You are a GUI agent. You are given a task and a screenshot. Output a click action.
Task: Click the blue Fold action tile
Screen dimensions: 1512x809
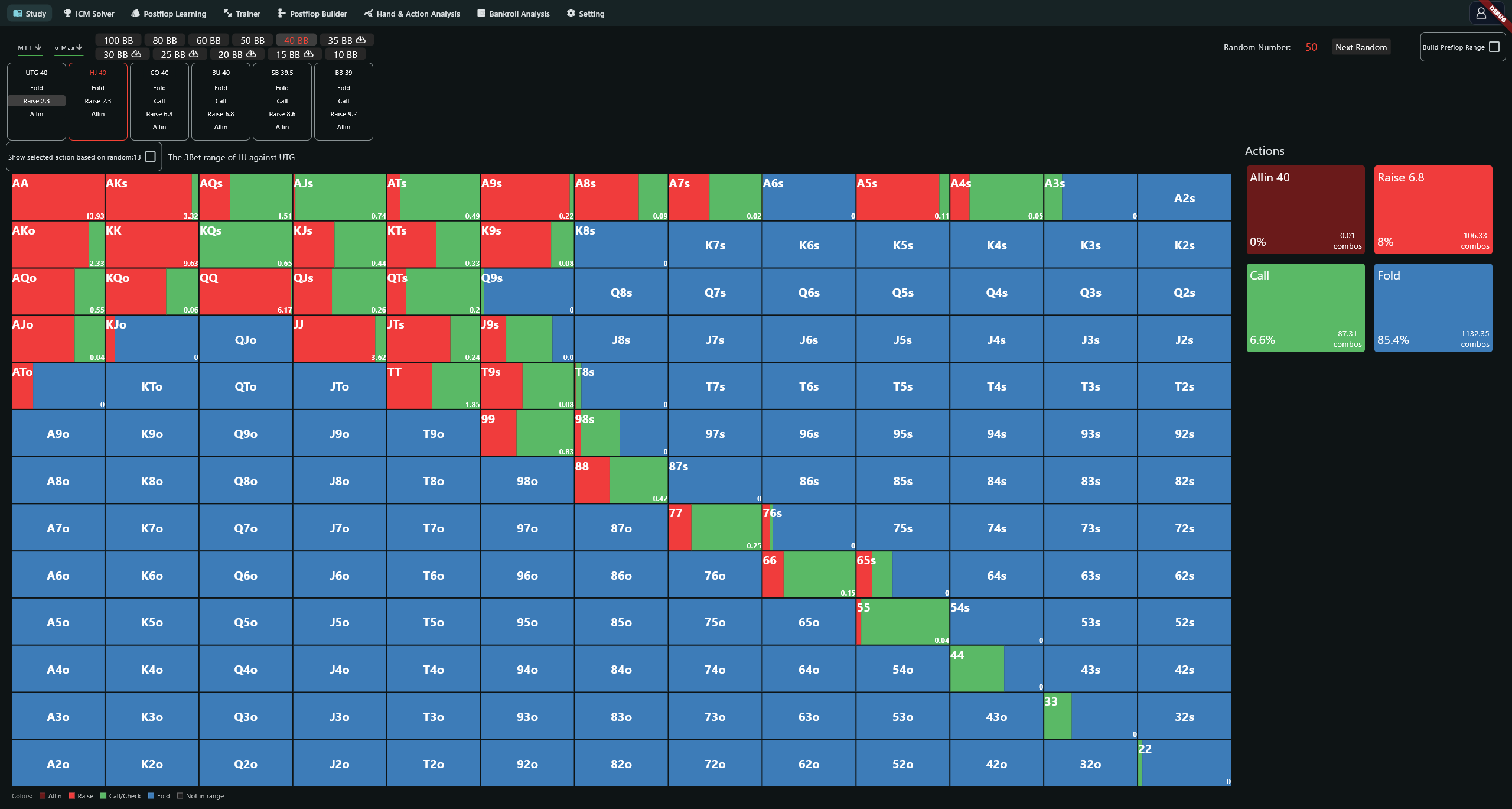[1433, 308]
